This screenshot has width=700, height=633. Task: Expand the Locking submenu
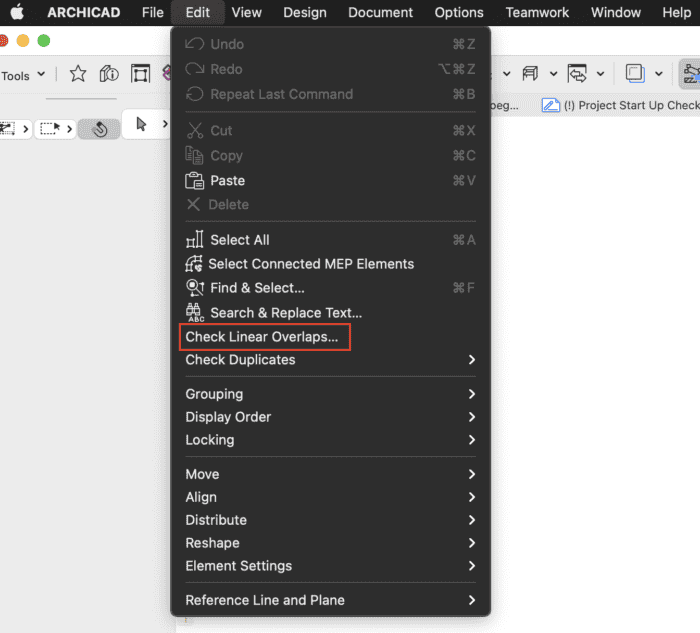pyautogui.click(x=330, y=440)
